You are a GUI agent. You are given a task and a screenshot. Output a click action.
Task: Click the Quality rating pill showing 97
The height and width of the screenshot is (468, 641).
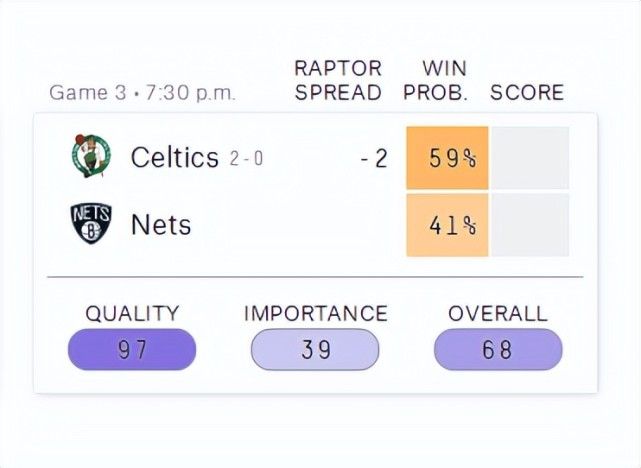click(132, 349)
